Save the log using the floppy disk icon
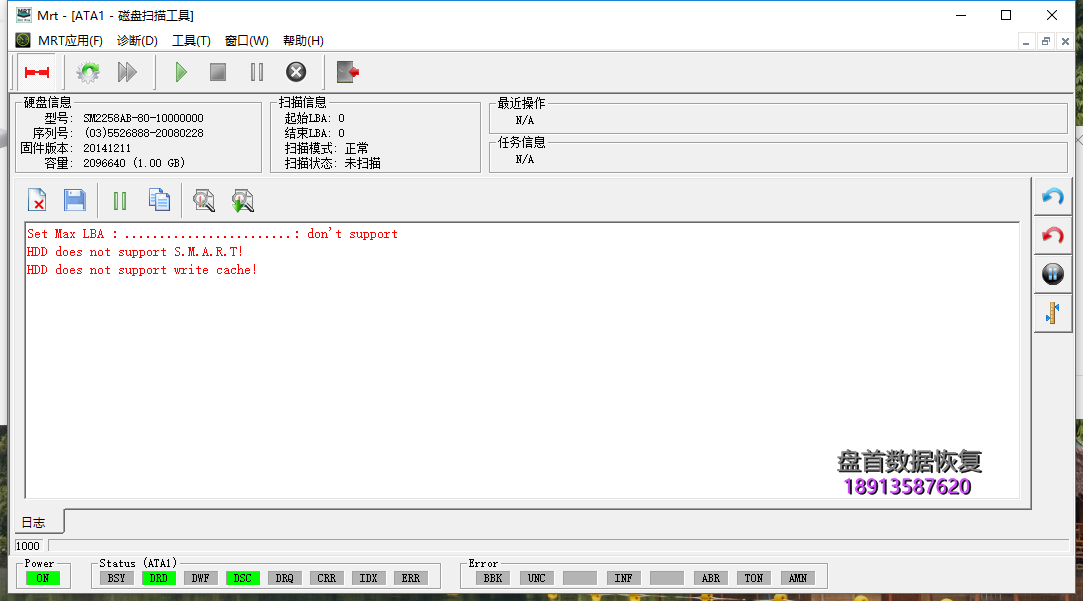 [x=75, y=200]
